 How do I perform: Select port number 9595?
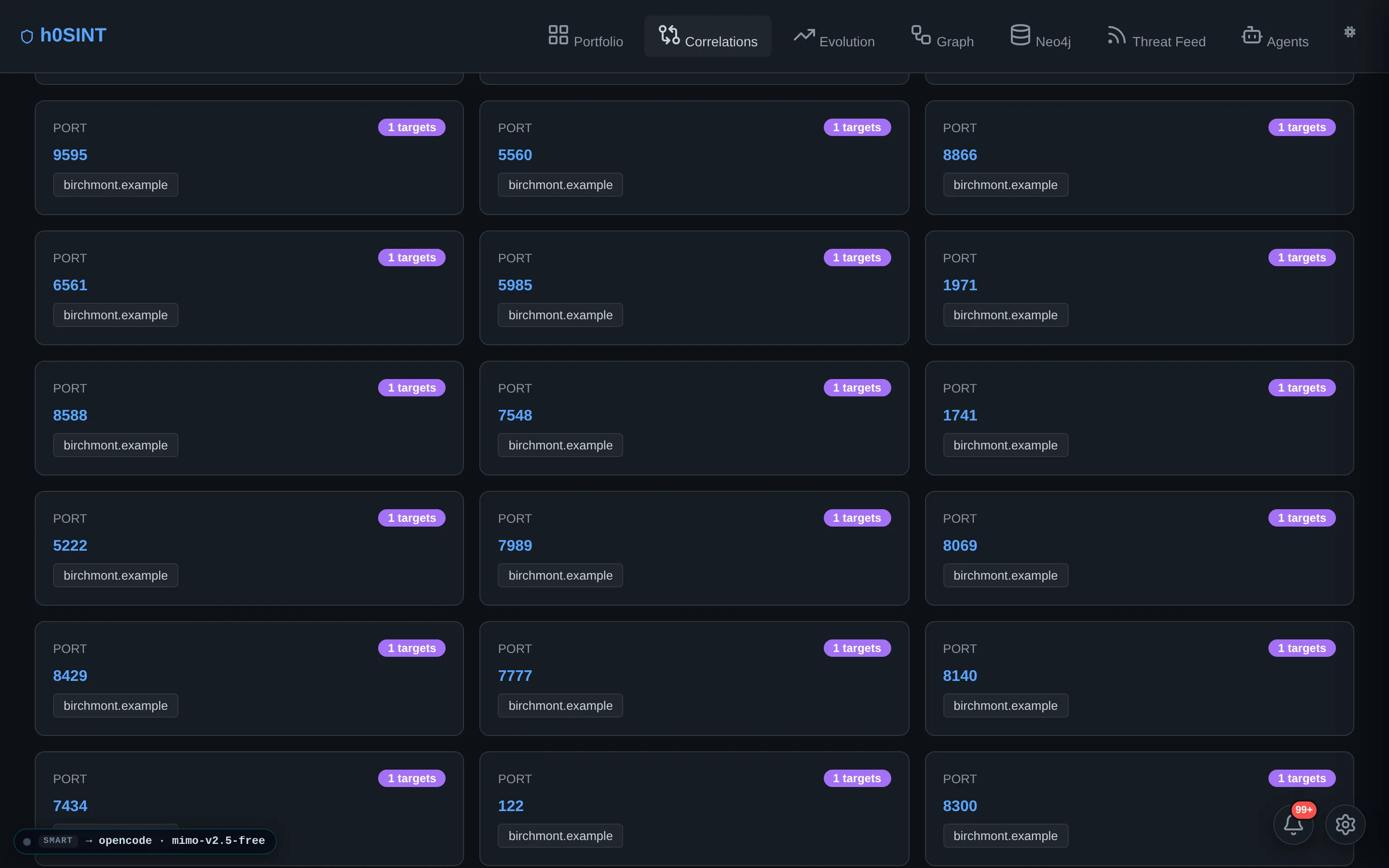tap(70, 155)
